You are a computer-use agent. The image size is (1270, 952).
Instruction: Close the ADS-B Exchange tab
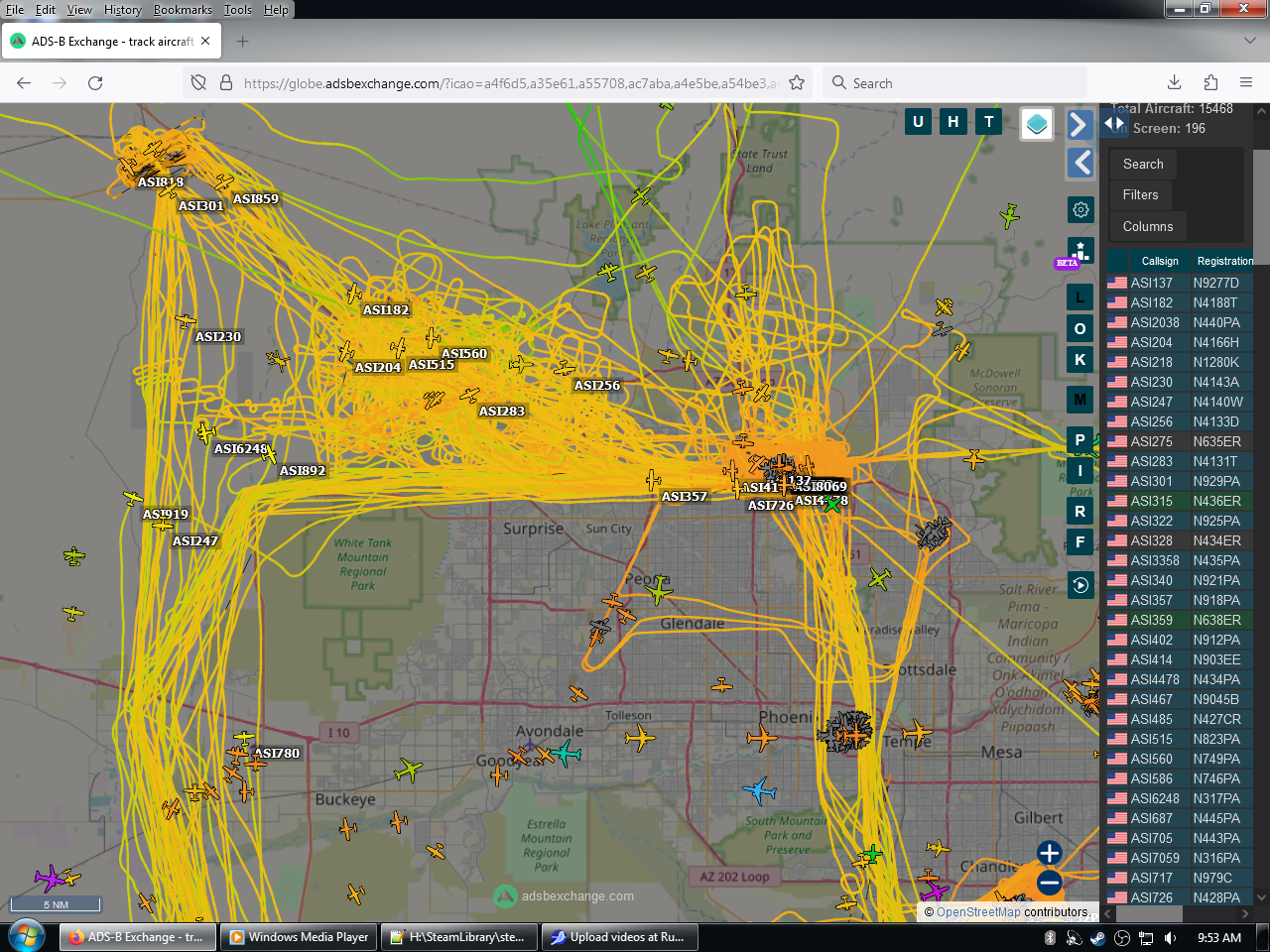pos(205,42)
